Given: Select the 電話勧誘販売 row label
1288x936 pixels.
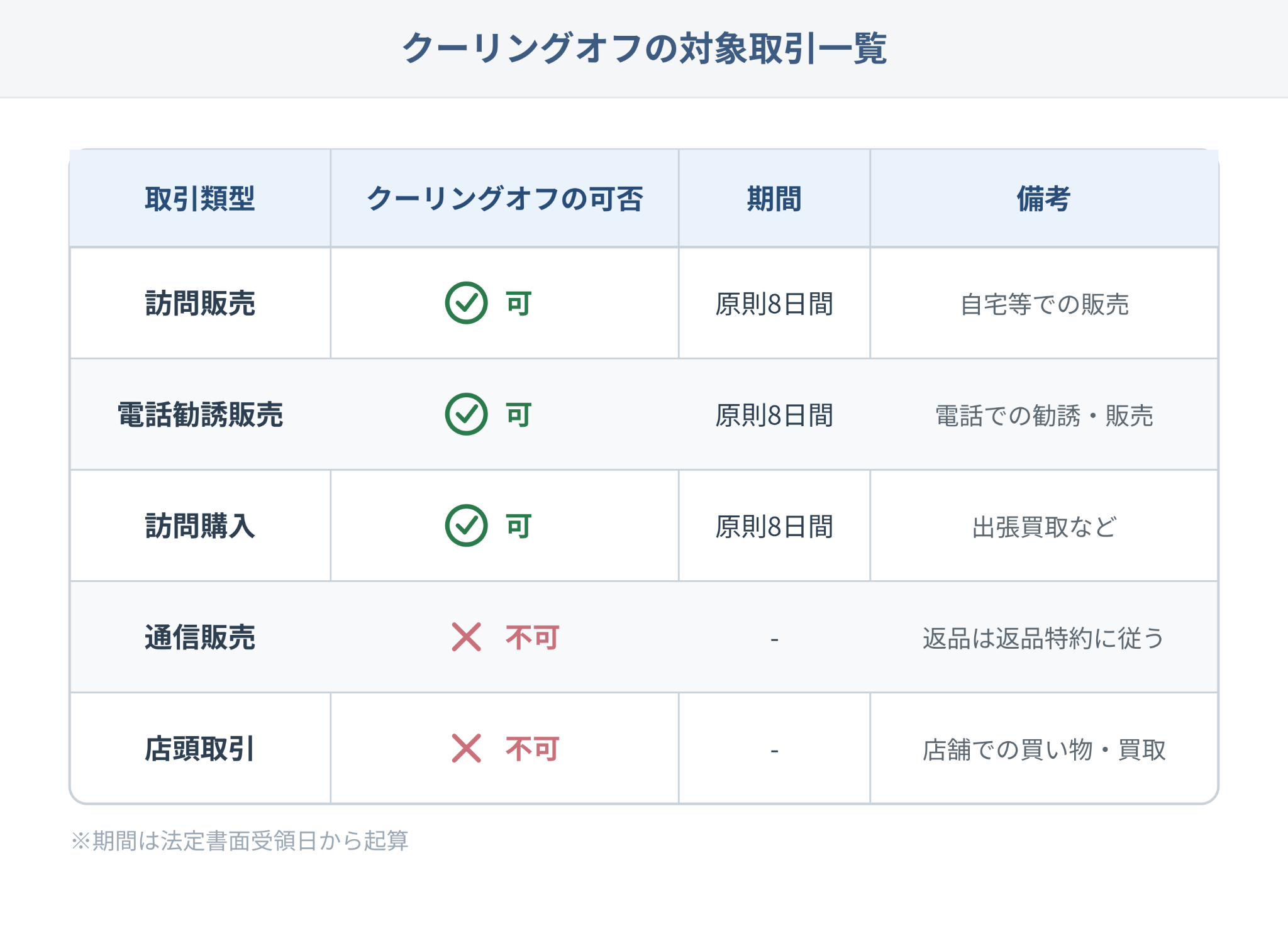Looking at the screenshot, I should coord(200,415).
